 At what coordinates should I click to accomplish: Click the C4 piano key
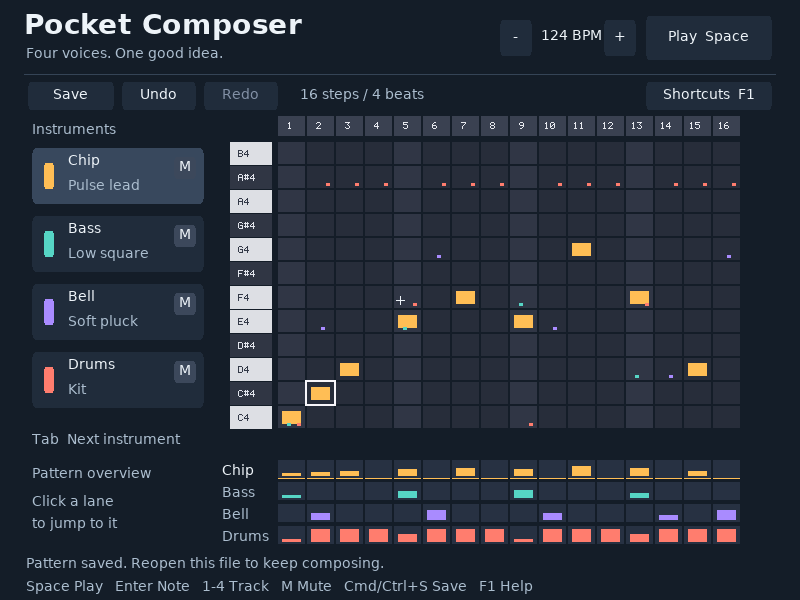click(251, 417)
